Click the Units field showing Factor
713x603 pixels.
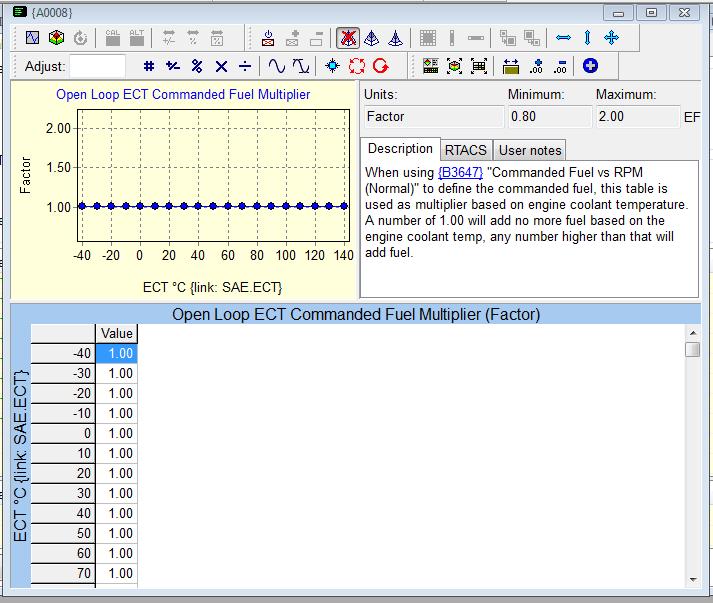click(x=434, y=117)
